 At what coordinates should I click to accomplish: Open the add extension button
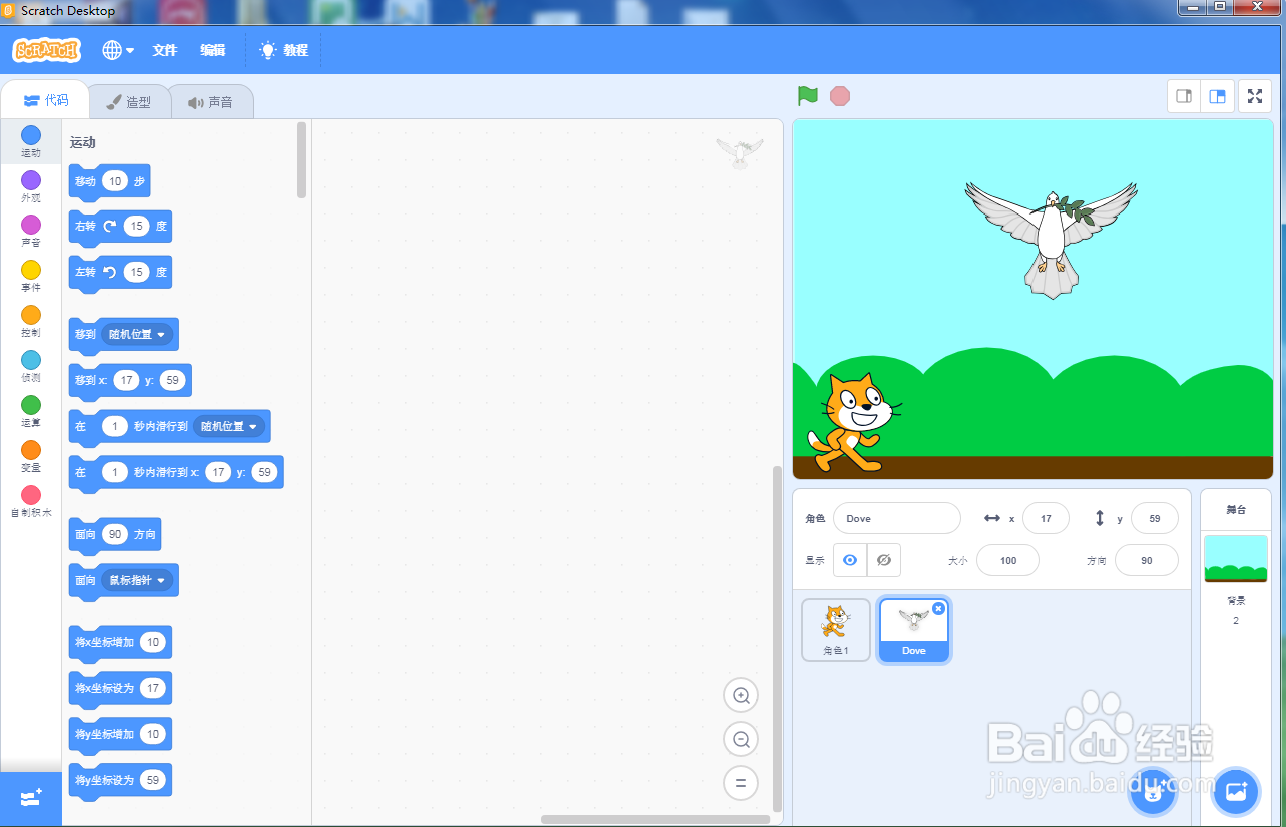31,798
